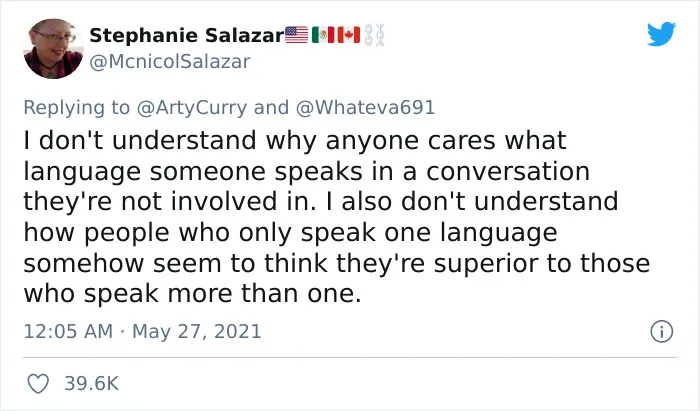Click the Mexico flag emoji

pyautogui.click(x=323, y=35)
